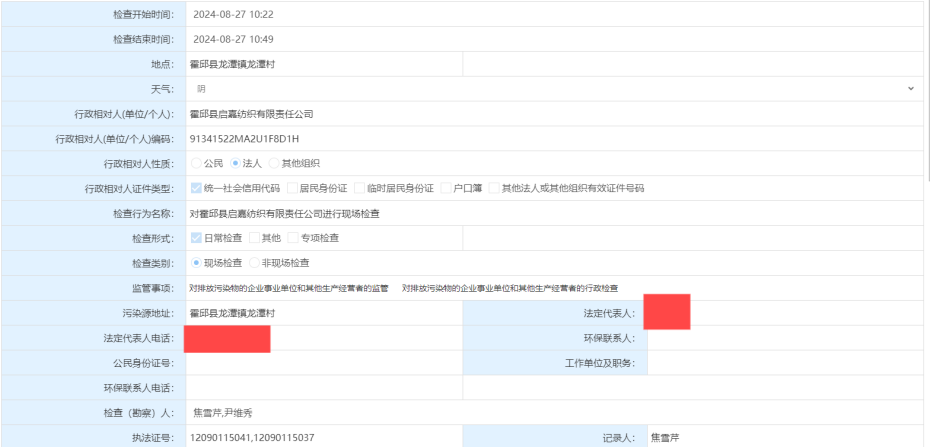Click the 记录人 field 焦雪芹
The image size is (930, 448).
pyautogui.click(x=786, y=437)
